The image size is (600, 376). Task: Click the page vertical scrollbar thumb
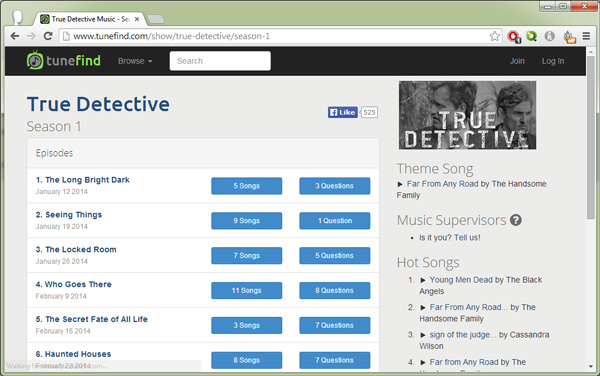click(x=591, y=138)
